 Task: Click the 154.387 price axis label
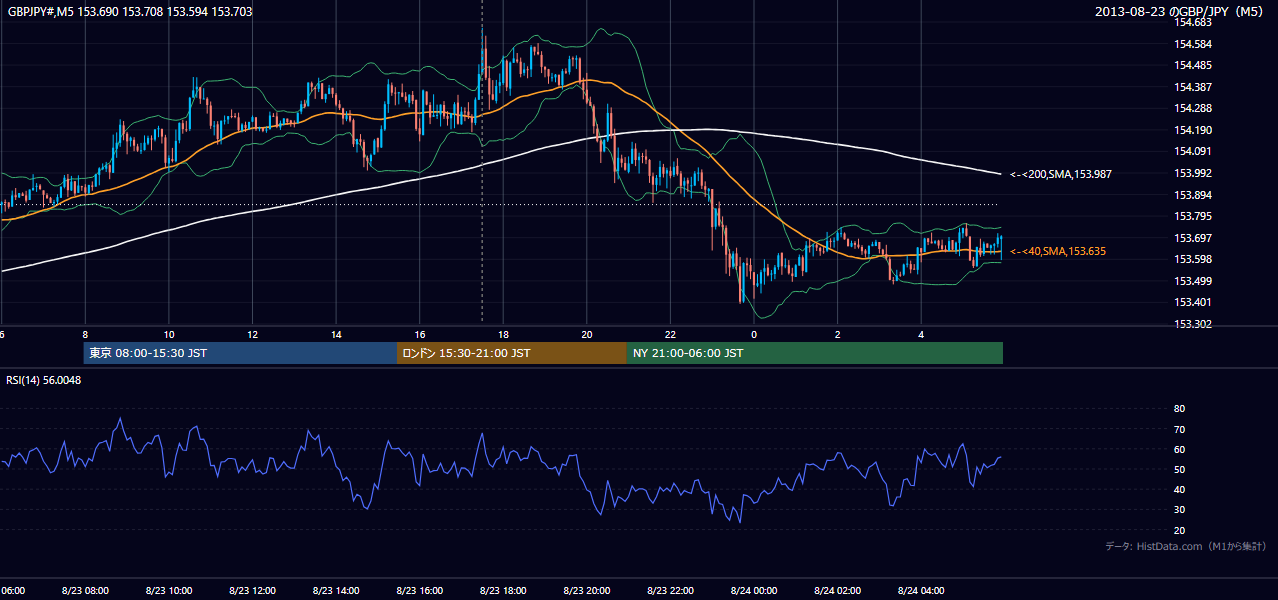coord(1193,87)
